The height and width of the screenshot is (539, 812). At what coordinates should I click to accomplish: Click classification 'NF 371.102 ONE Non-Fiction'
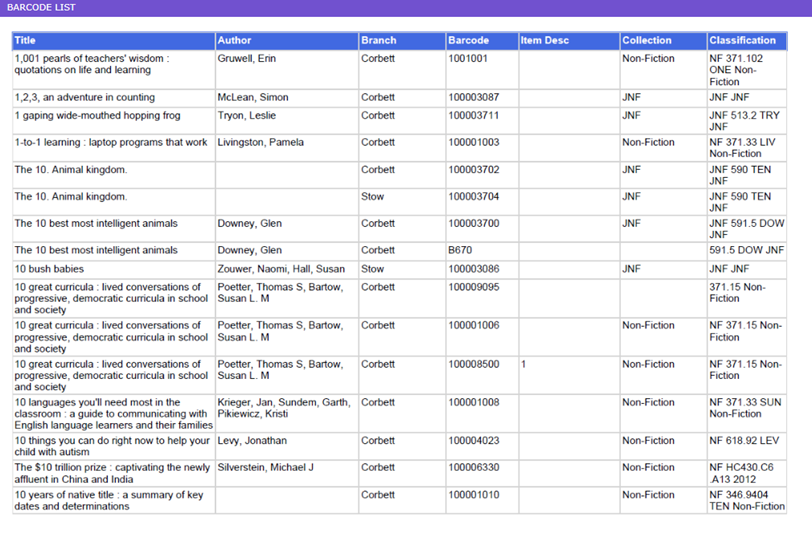(736, 70)
